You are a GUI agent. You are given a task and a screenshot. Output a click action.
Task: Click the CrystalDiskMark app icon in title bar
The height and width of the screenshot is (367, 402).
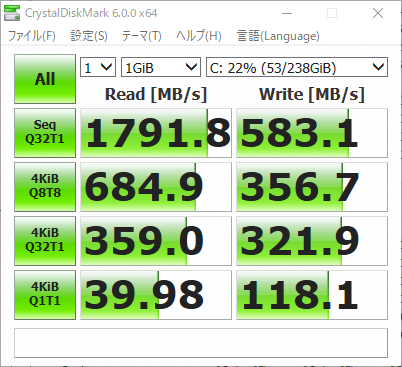tap(12, 13)
